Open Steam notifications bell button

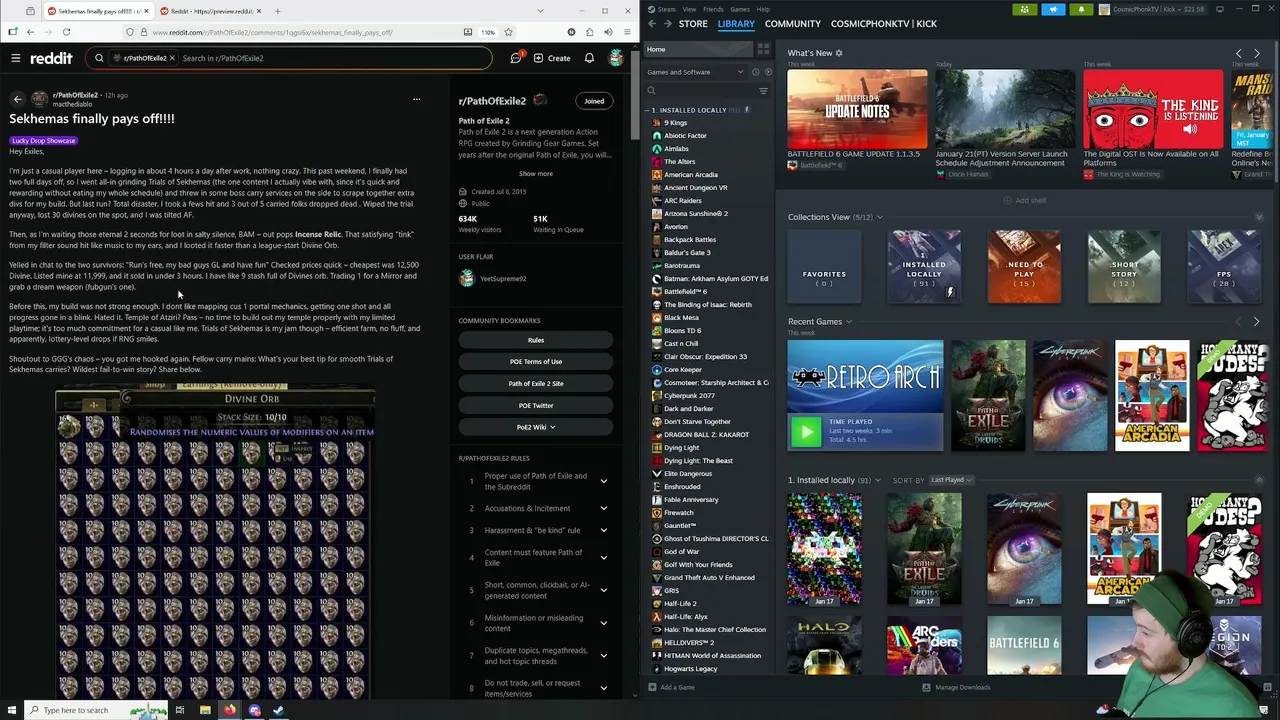coord(1081,9)
